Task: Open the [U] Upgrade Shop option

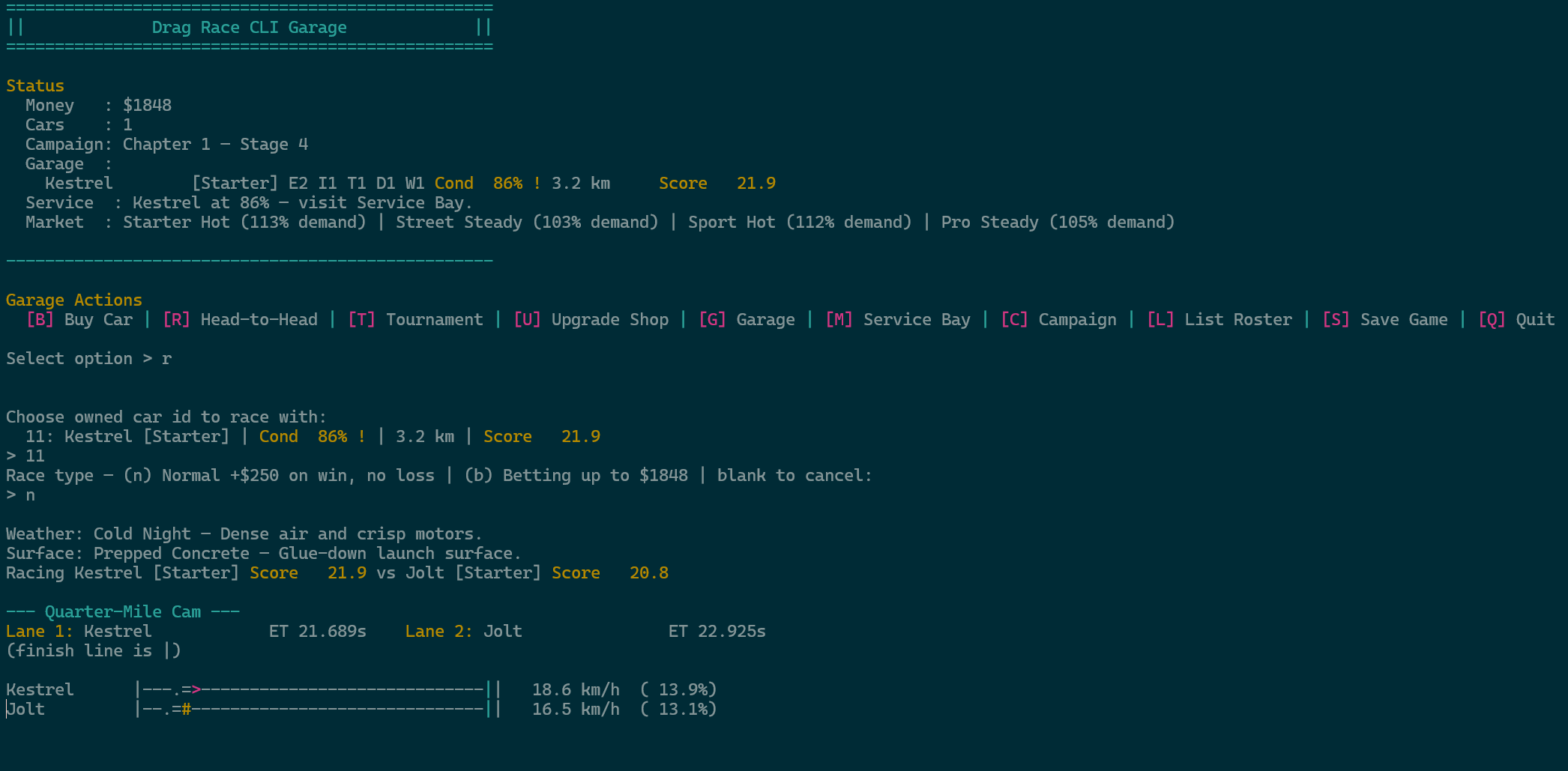Action: (x=591, y=320)
